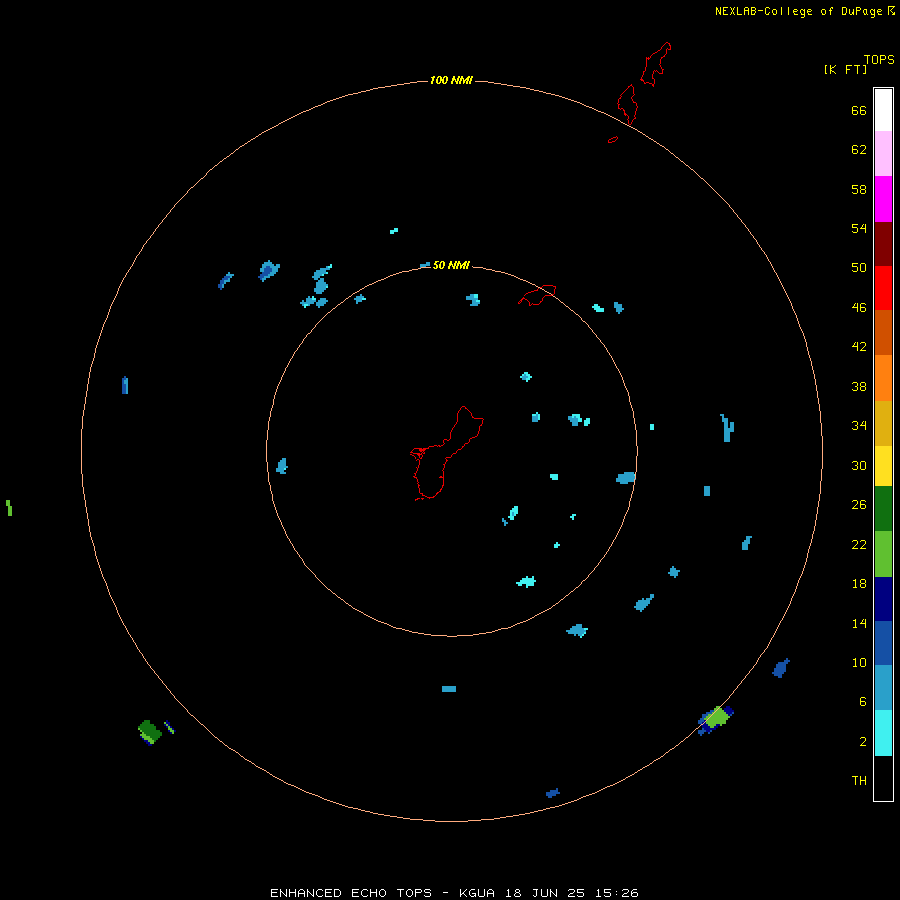Click the light green echo on southeast ring
The width and height of the screenshot is (900, 900).
point(717,717)
